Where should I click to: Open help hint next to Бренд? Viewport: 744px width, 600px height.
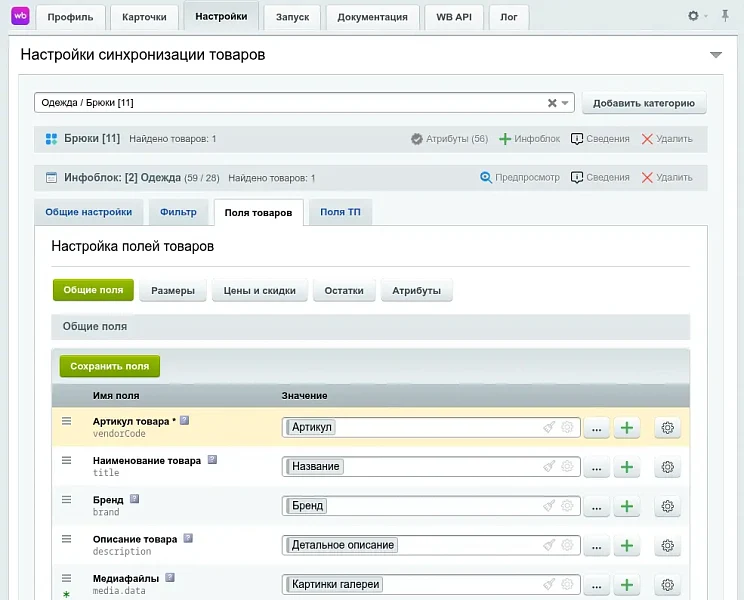pyautogui.click(x=134, y=499)
